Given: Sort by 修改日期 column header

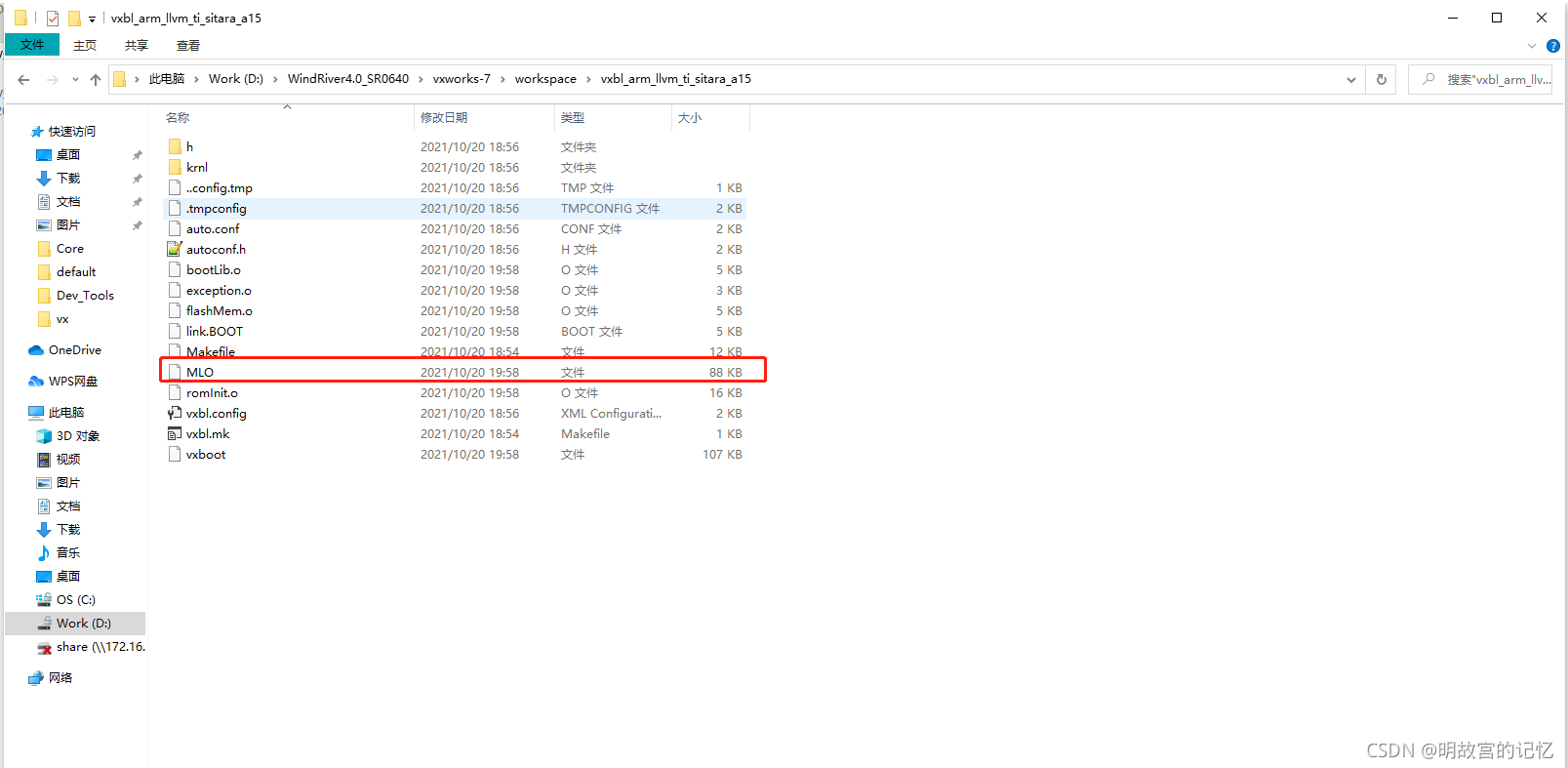Looking at the screenshot, I should [x=444, y=118].
